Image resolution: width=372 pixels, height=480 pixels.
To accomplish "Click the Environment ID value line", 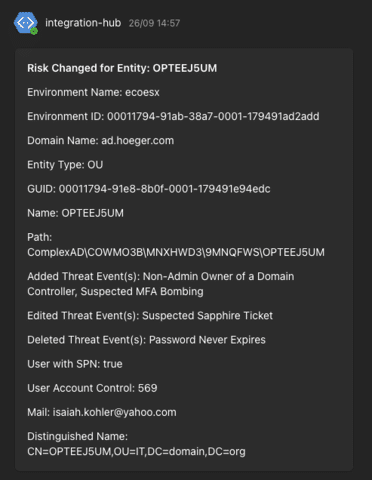I will pos(173,116).
